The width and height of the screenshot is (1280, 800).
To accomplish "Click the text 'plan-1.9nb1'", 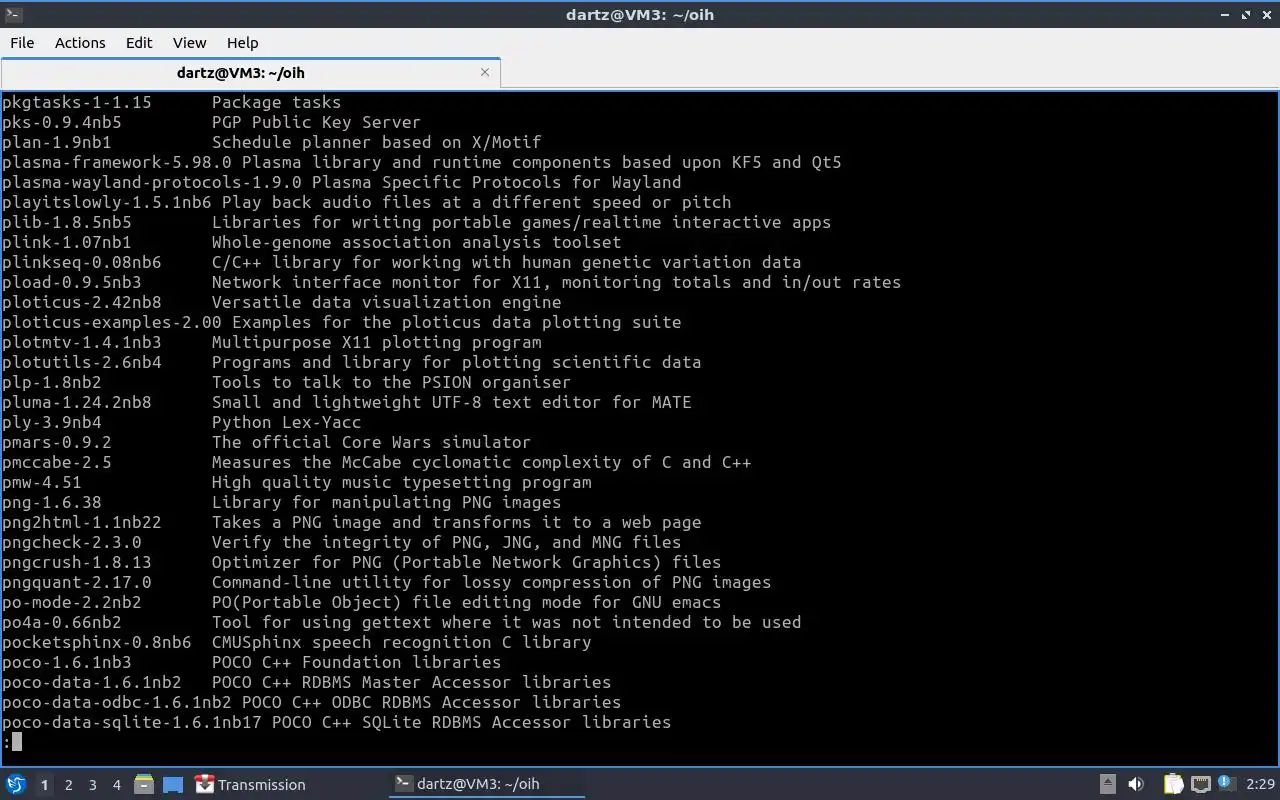I will [57, 142].
